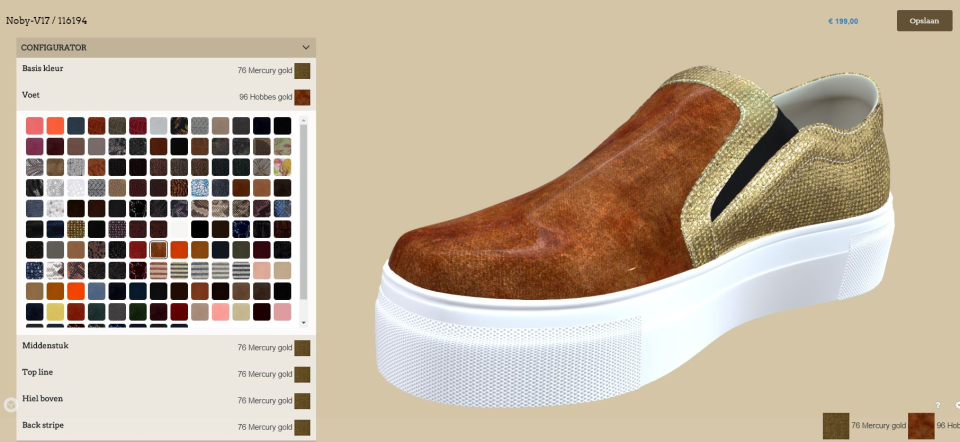
Task: Pick the olive green material swatch
Action: point(241,249)
